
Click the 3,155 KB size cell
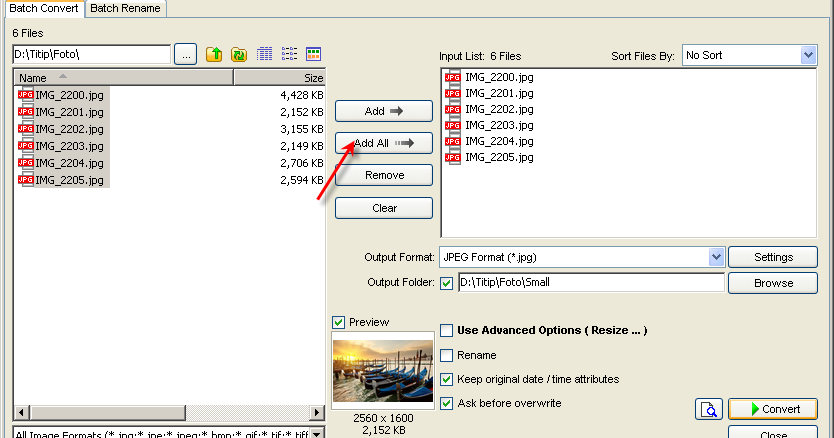(x=302, y=129)
